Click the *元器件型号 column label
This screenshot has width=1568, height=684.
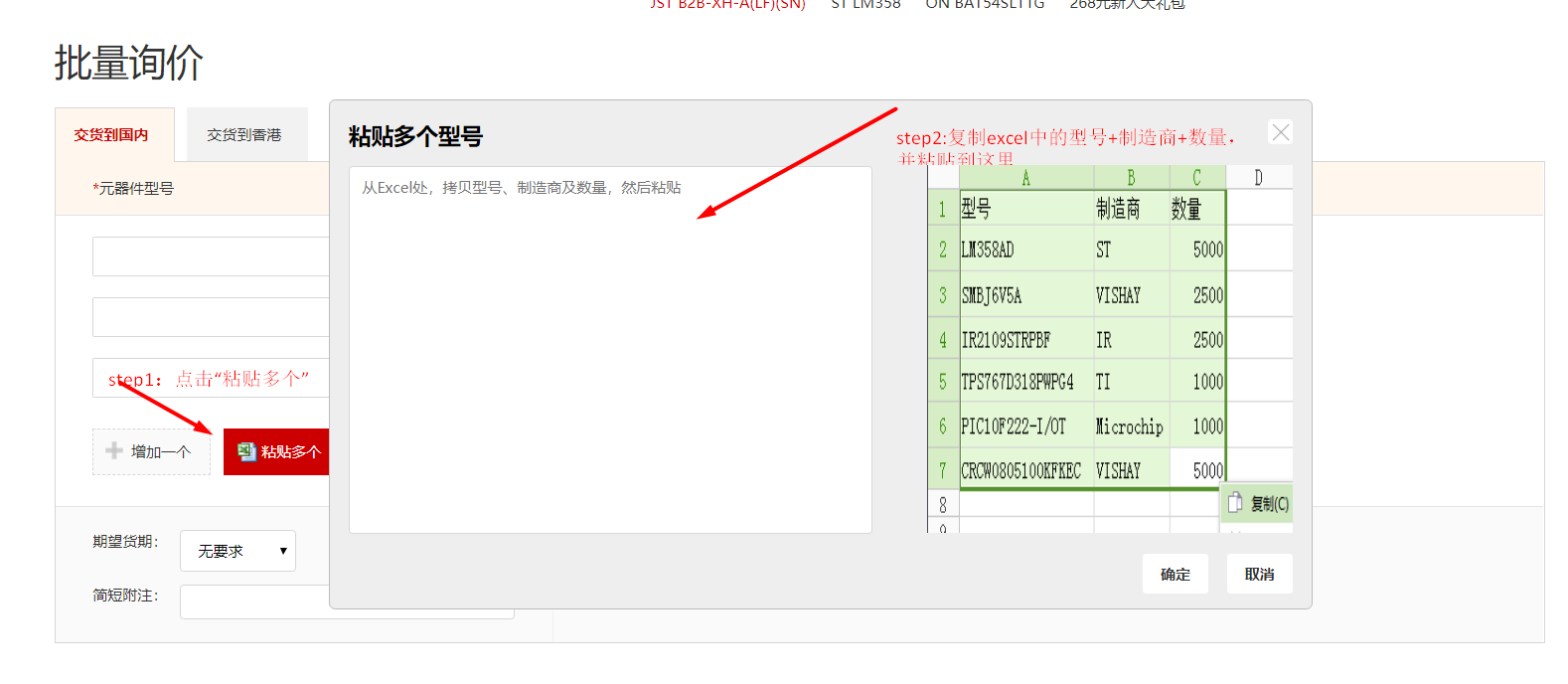[133, 188]
